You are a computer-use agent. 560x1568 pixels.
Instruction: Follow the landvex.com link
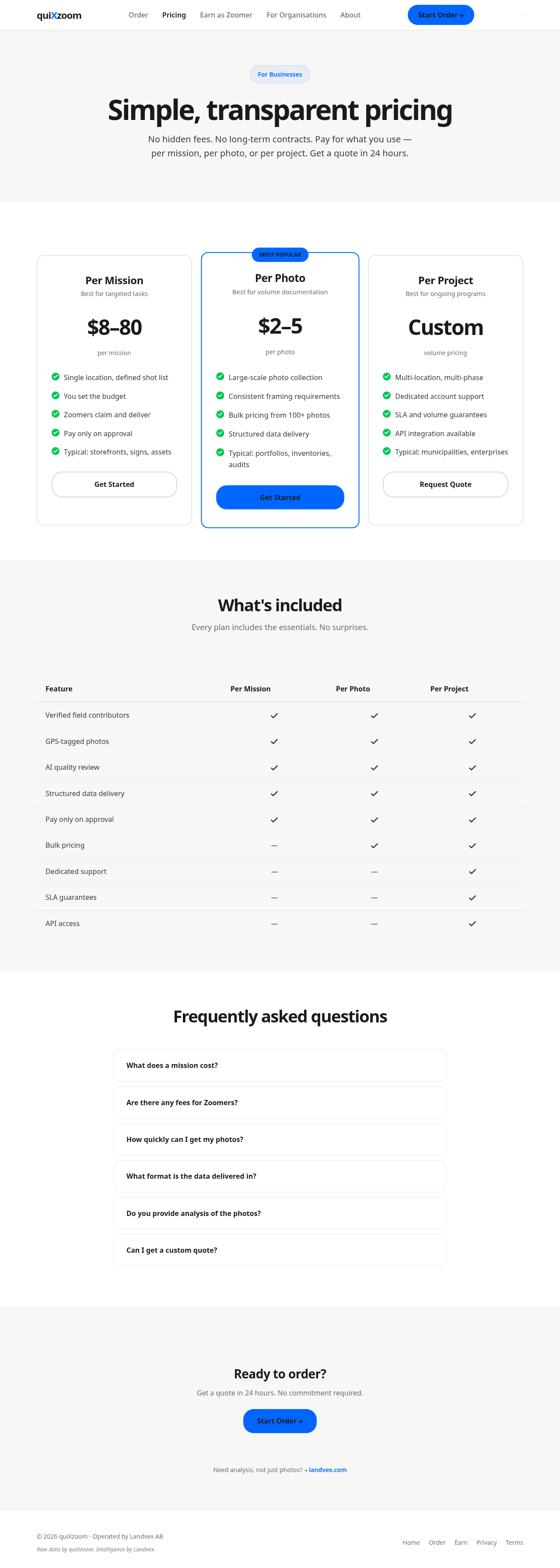coord(328,1470)
